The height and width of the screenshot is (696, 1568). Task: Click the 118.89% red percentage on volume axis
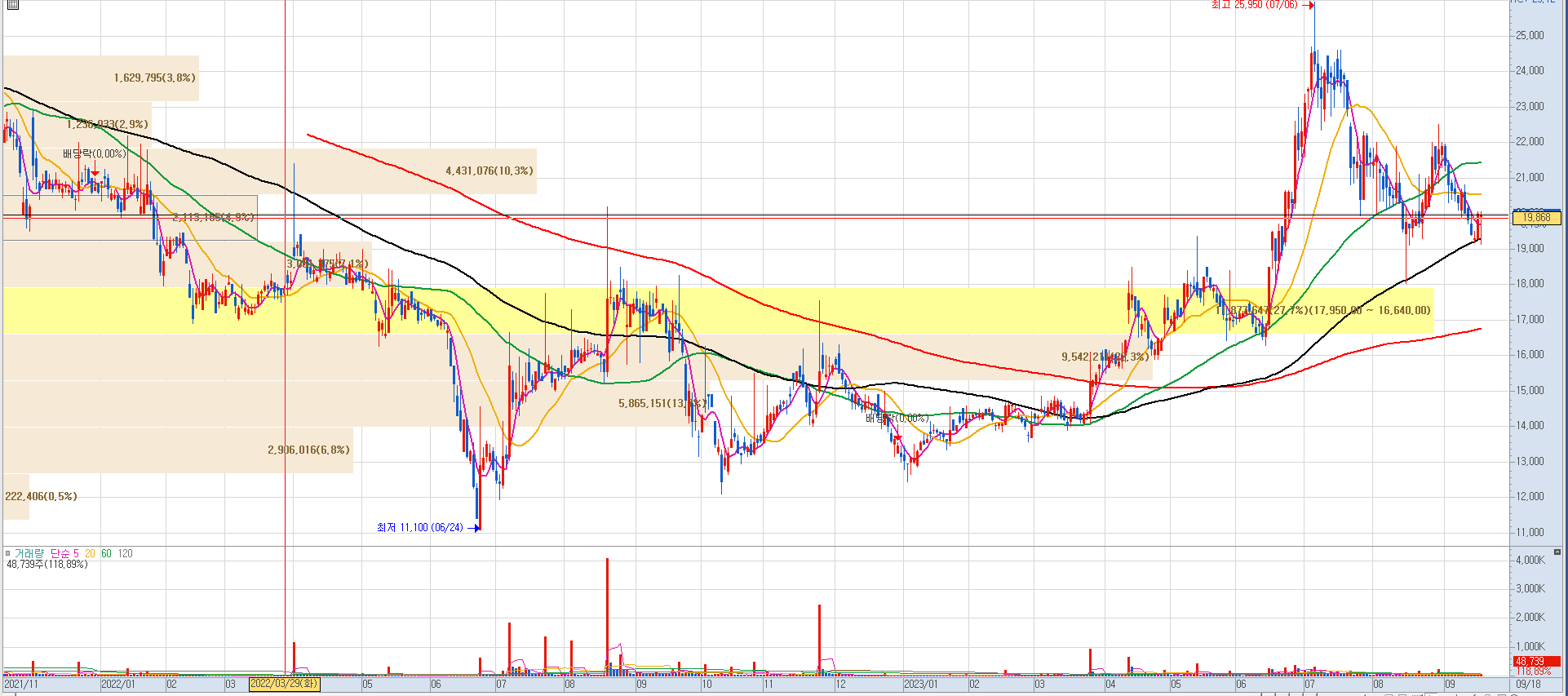[1534, 672]
